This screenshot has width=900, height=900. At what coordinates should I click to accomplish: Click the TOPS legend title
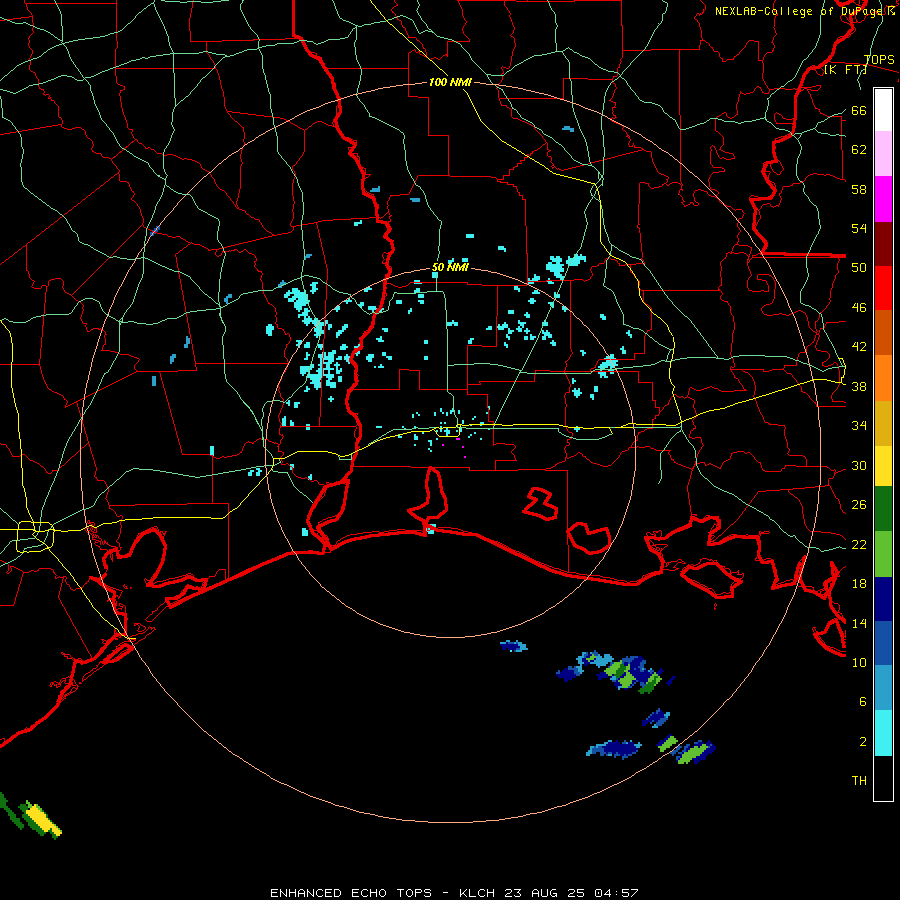click(879, 59)
